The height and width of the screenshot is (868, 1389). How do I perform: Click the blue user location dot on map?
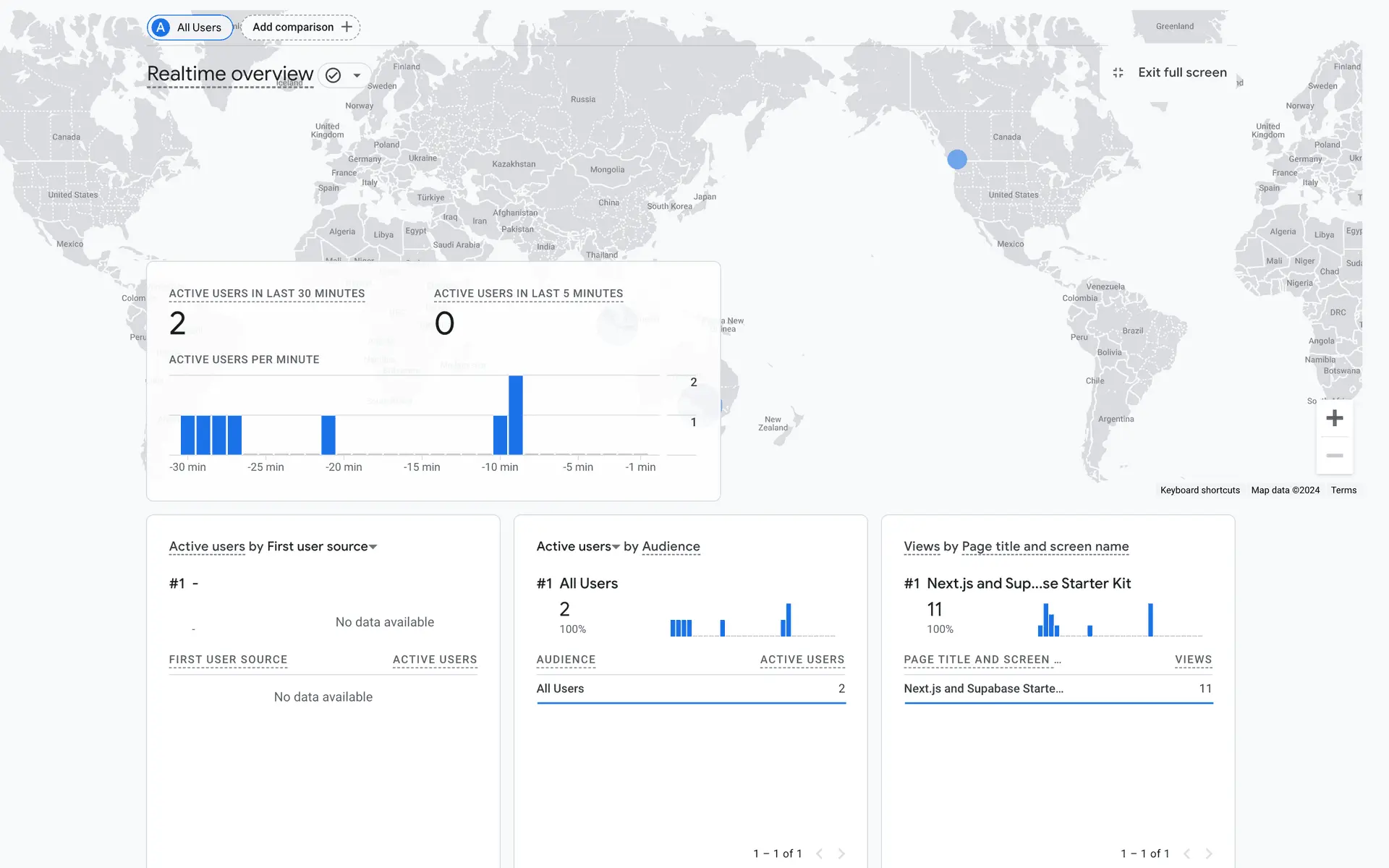pos(956,159)
